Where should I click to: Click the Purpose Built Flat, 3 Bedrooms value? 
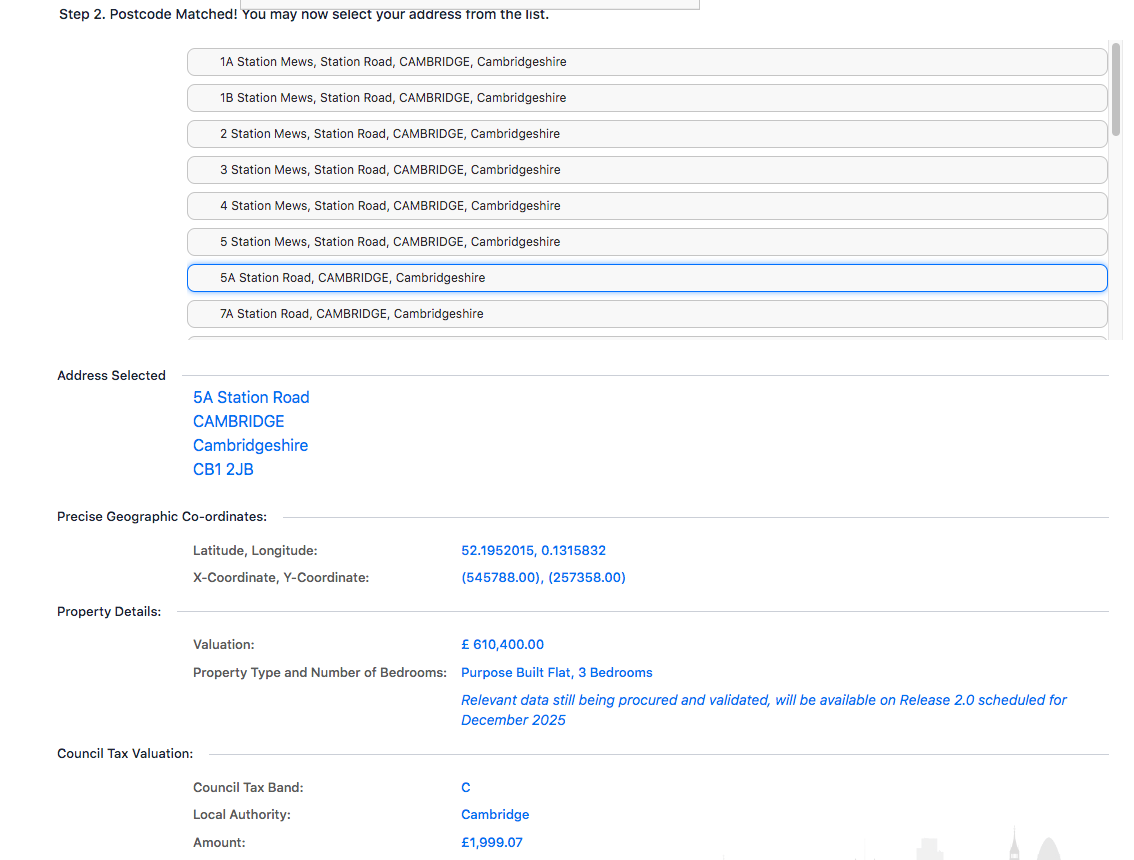[x=556, y=673]
